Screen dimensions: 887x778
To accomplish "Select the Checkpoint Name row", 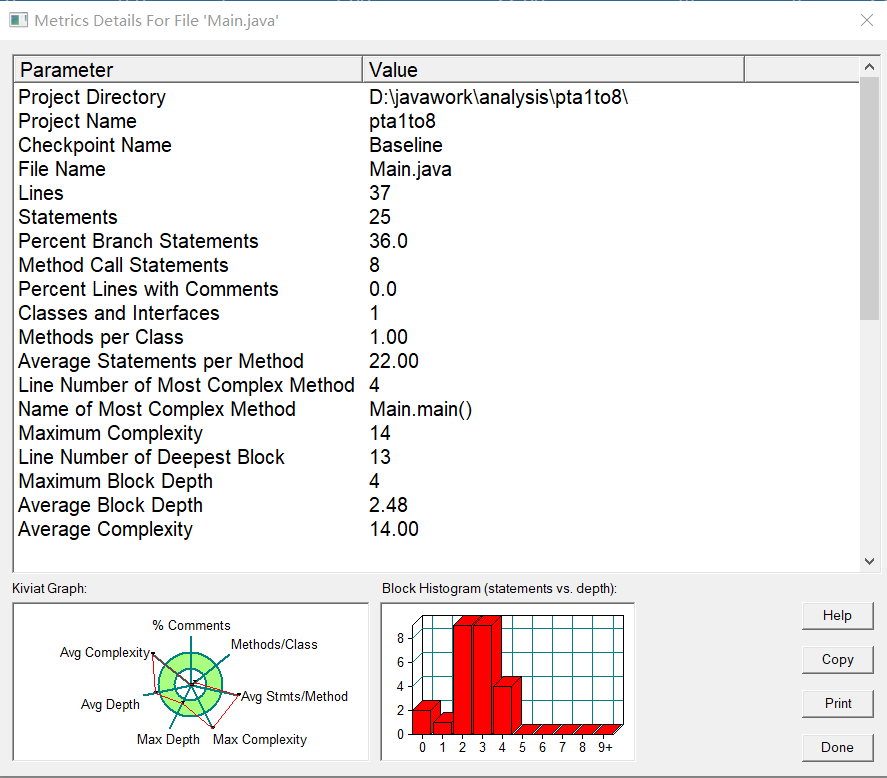I will 436,145.
